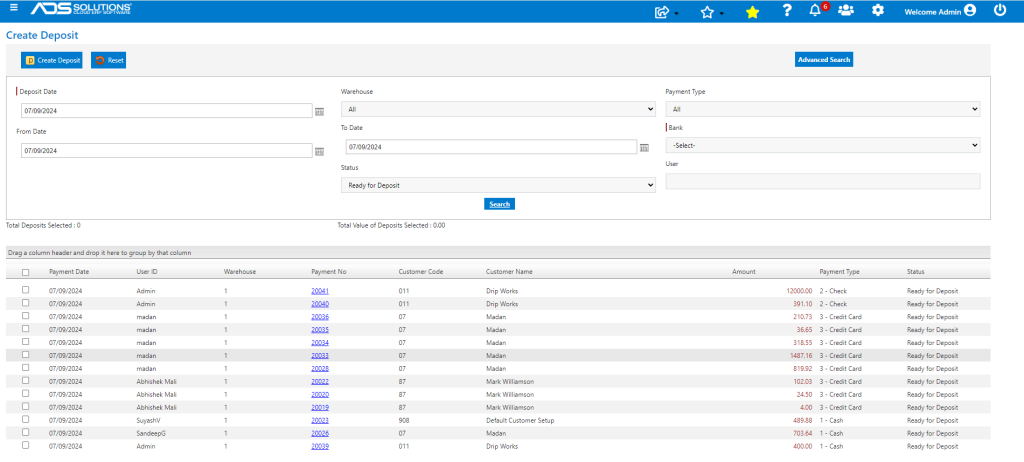Open calendar picker for Deposit Date
1024x462 pixels.
[x=319, y=112]
